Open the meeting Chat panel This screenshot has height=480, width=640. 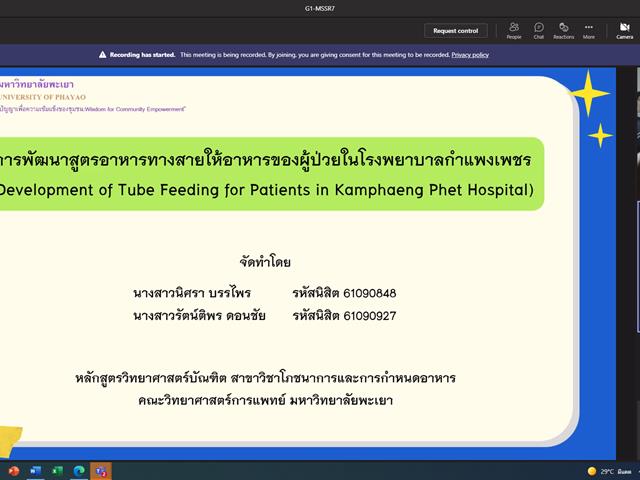click(539, 31)
